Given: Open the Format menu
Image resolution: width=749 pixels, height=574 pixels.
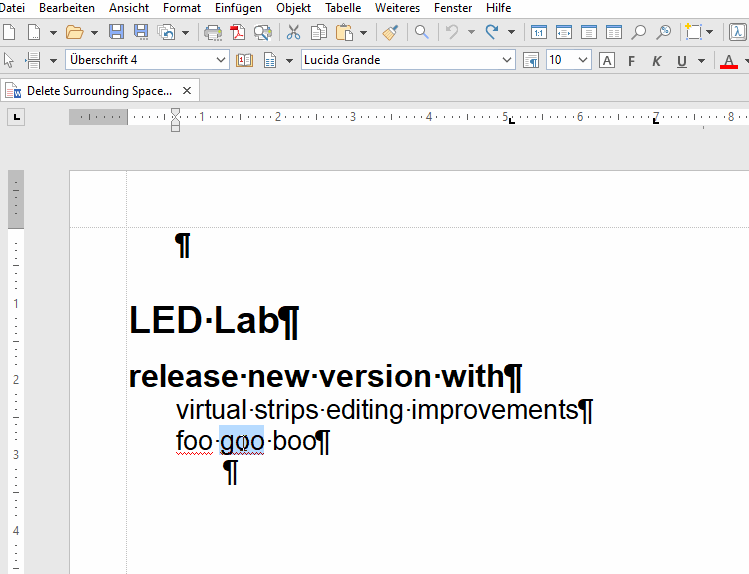Looking at the screenshot, I should click(182, 8).
